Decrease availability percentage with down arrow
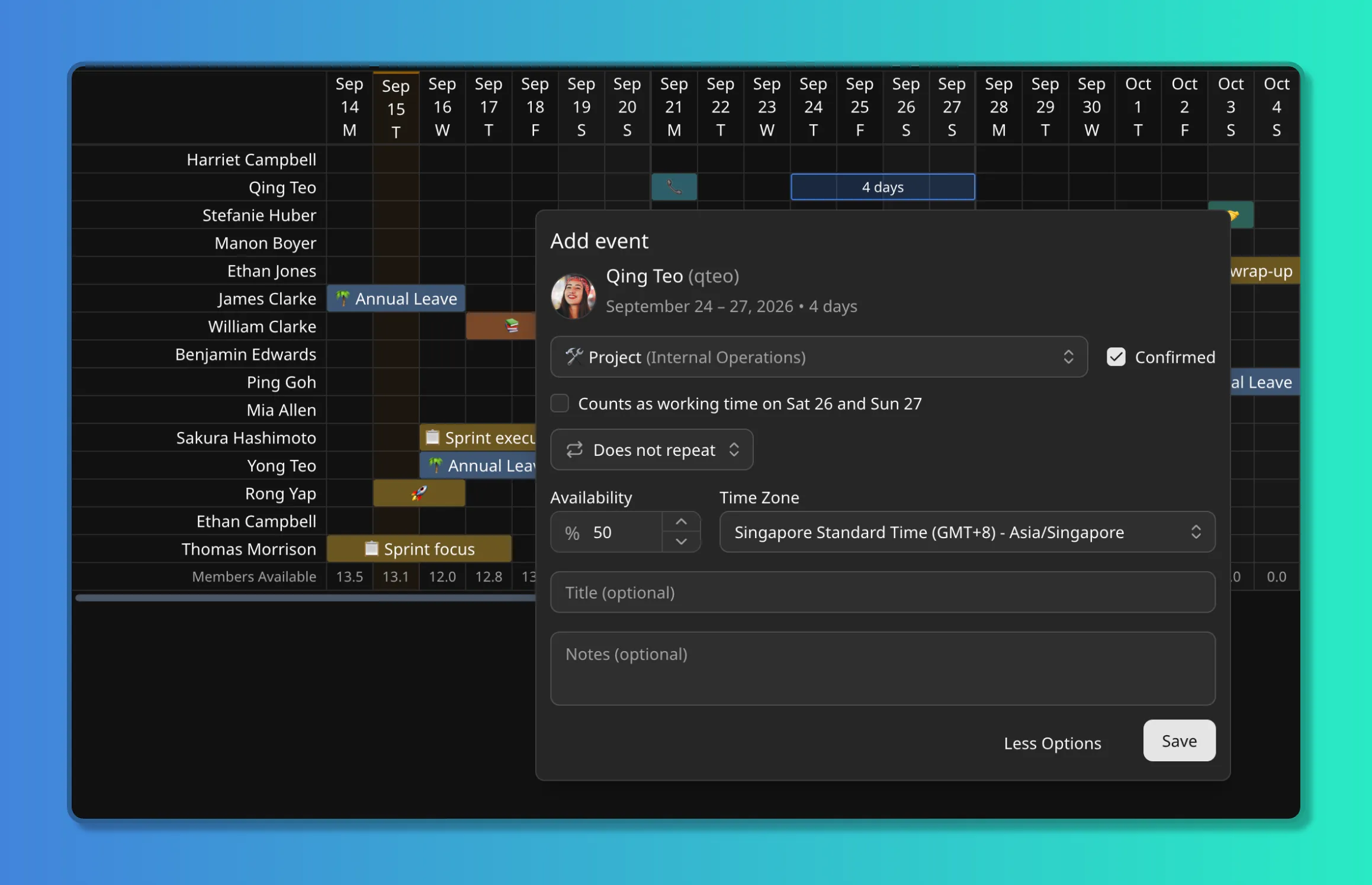Viewport: 1372px width, 885px height. [x=682, y=542]
